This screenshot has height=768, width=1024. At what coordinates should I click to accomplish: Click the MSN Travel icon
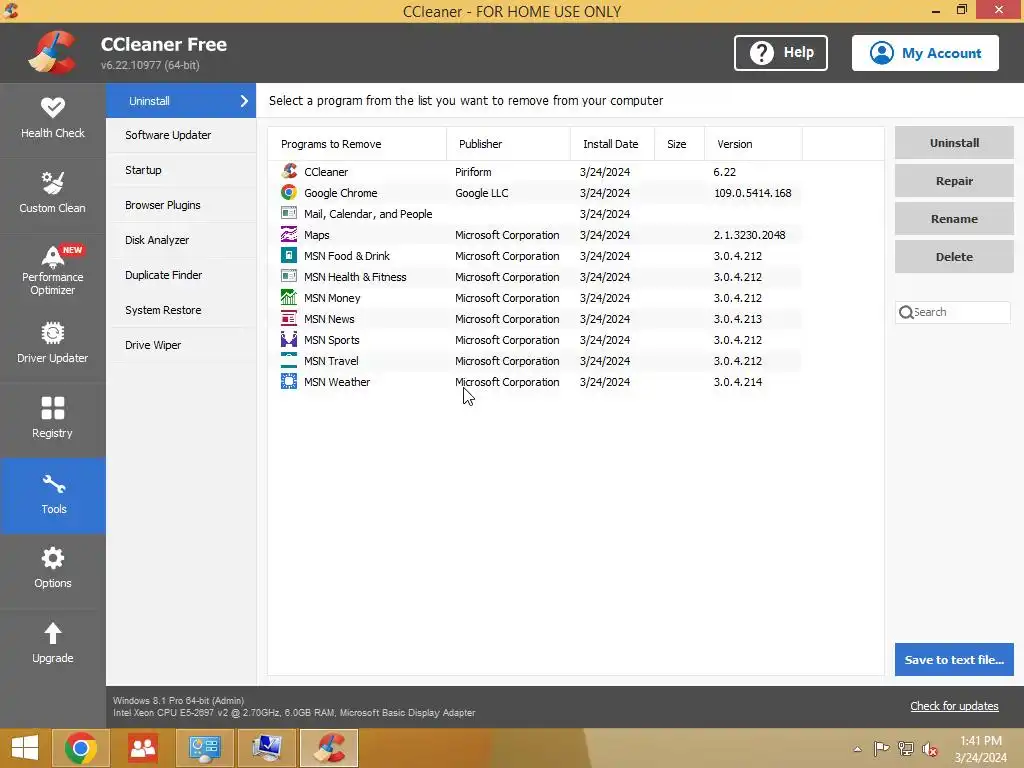point(289,360)
